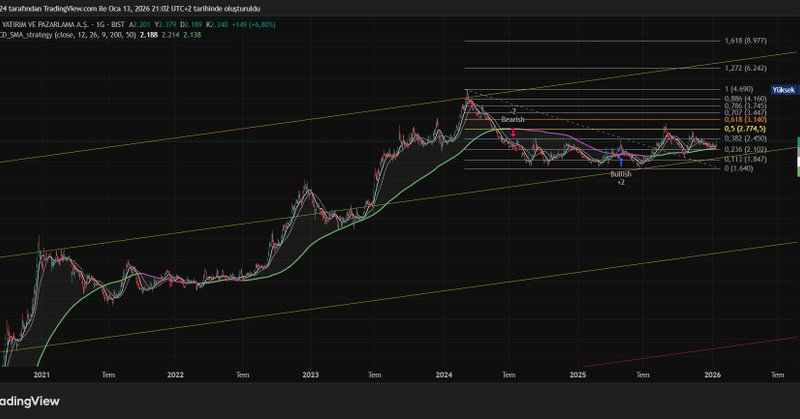Click the 0 (1.640) Fibonacci label
Viewport: 800px width, 419px height.
pyautogui.click(x=739, y=168)
